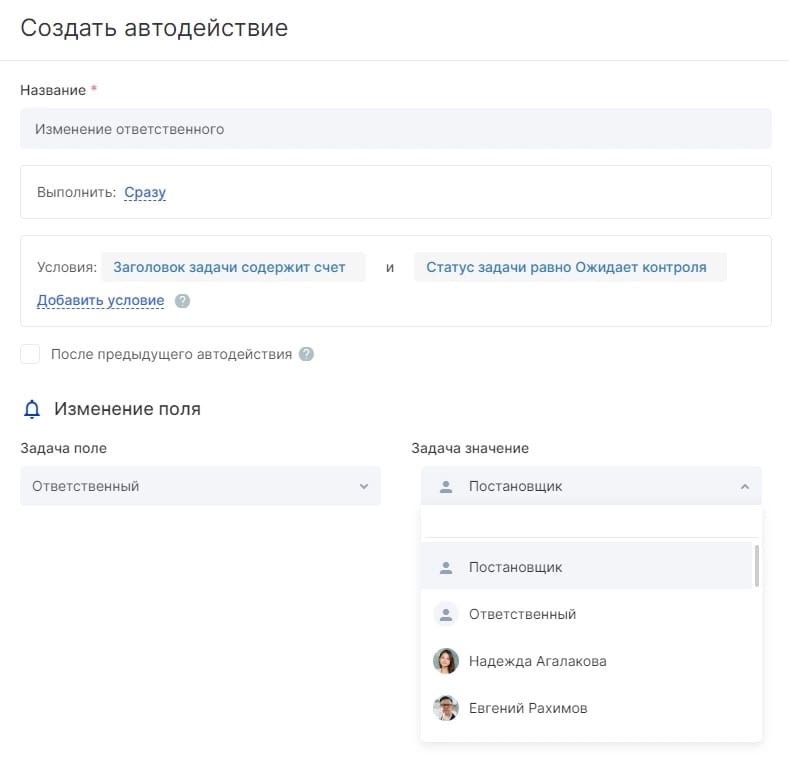The image size is (789, 784).
Task: Click the Сразу execution timing link
Action: click(x=145, y=192)
